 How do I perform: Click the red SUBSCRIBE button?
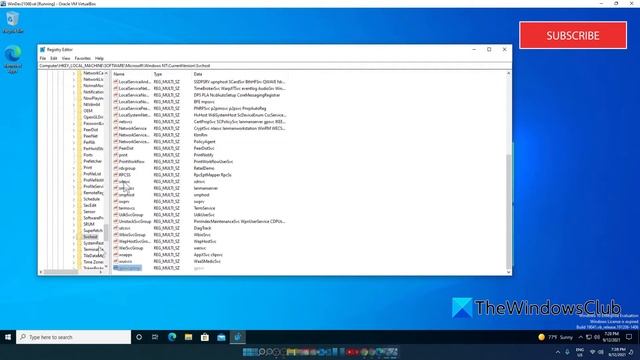[x=573, y=35]
